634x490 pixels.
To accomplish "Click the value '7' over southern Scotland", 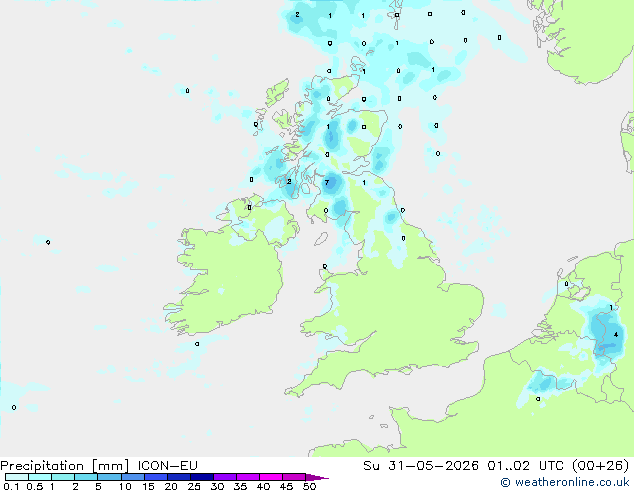I will [x=327, y=183].
